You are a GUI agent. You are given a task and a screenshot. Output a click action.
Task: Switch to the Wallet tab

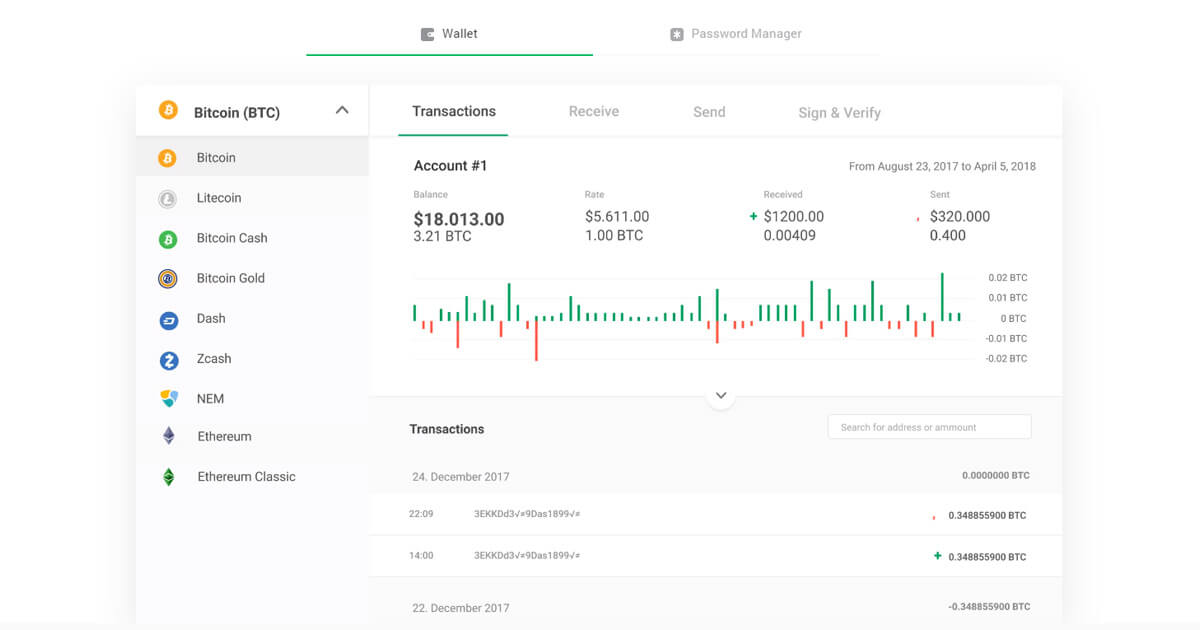[x=449, y=34]
